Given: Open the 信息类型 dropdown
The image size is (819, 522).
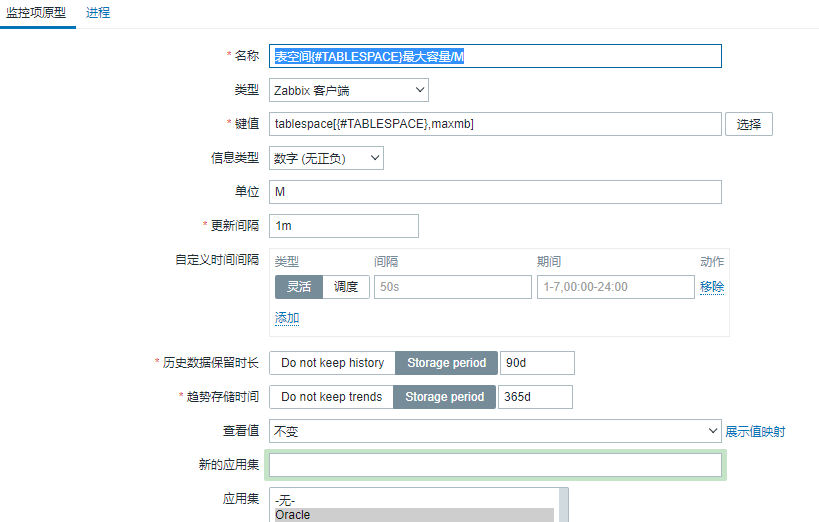Looking at the screenshot, I should [x=326, y=158].
